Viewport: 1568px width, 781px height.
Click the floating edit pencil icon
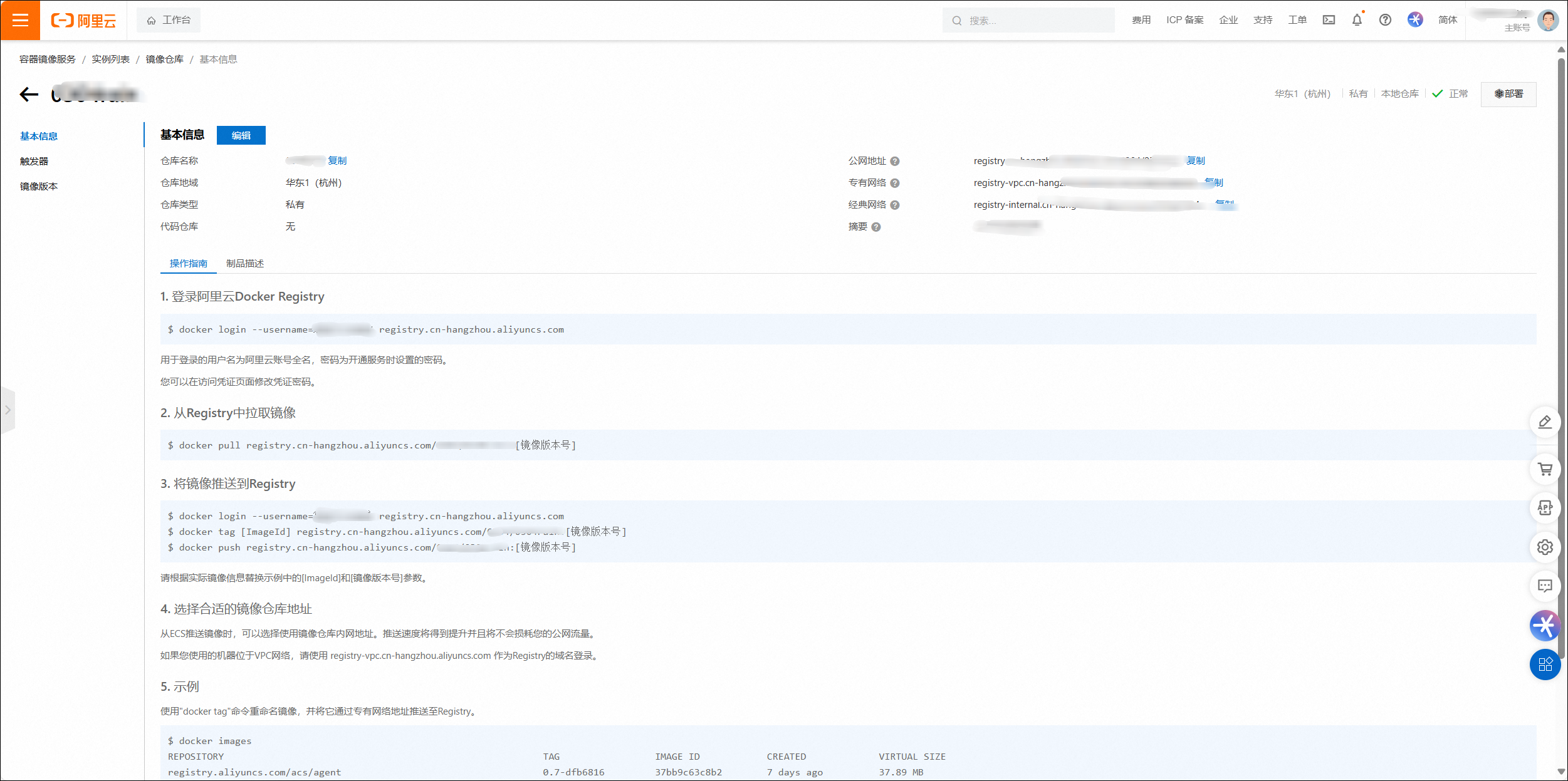click(x=1545, y=422)
